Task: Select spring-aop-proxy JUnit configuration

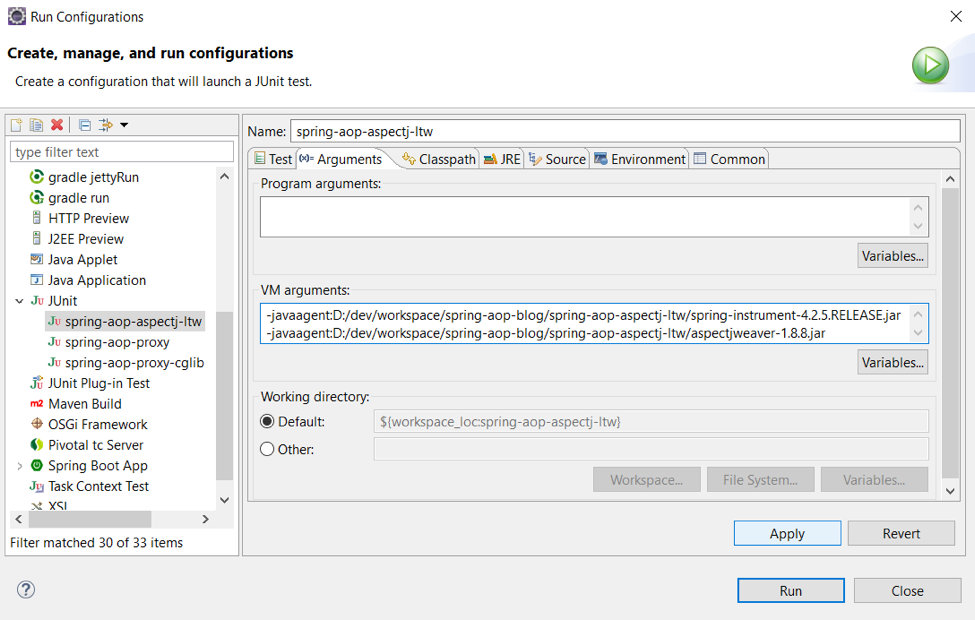Action: coord(117,342)
